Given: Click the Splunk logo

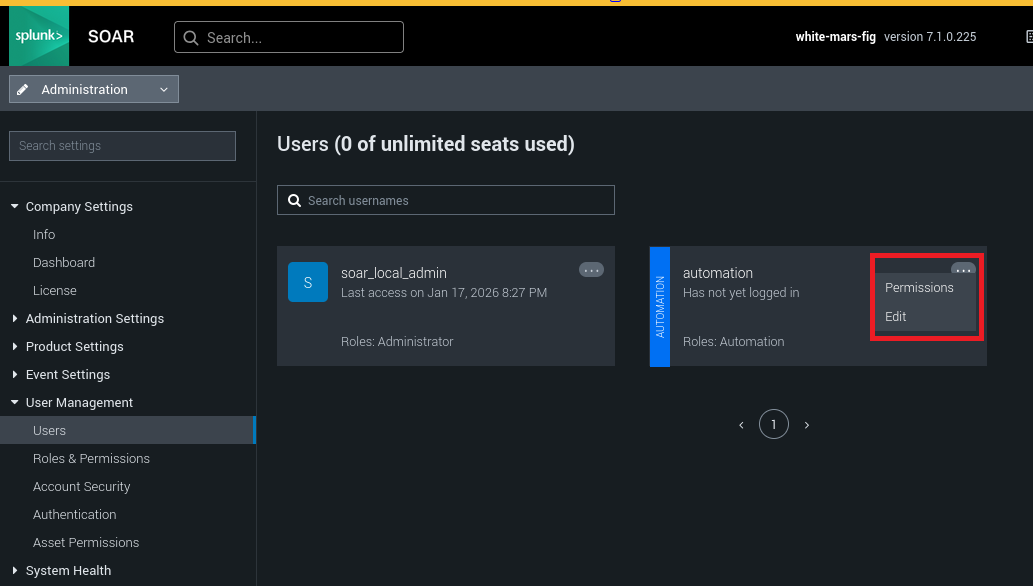Looking at the screenshot, I should pos(39,36).
